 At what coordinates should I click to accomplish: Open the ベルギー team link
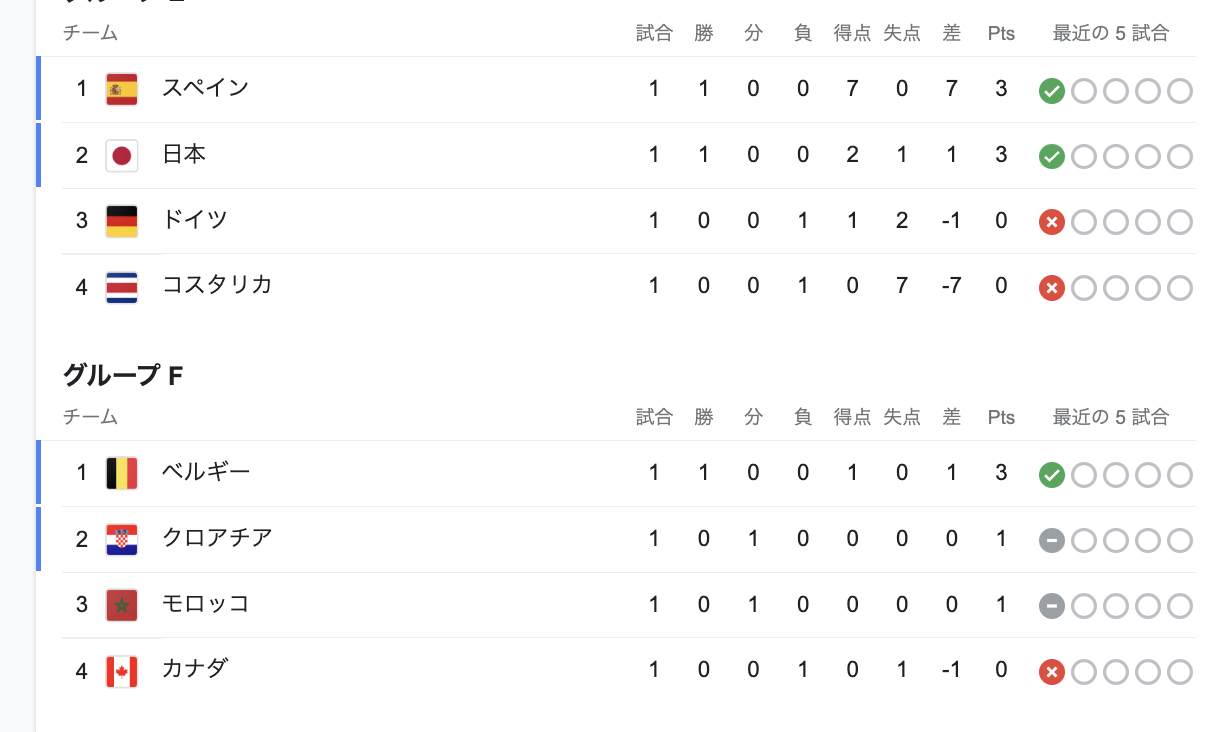pos(206,472)
